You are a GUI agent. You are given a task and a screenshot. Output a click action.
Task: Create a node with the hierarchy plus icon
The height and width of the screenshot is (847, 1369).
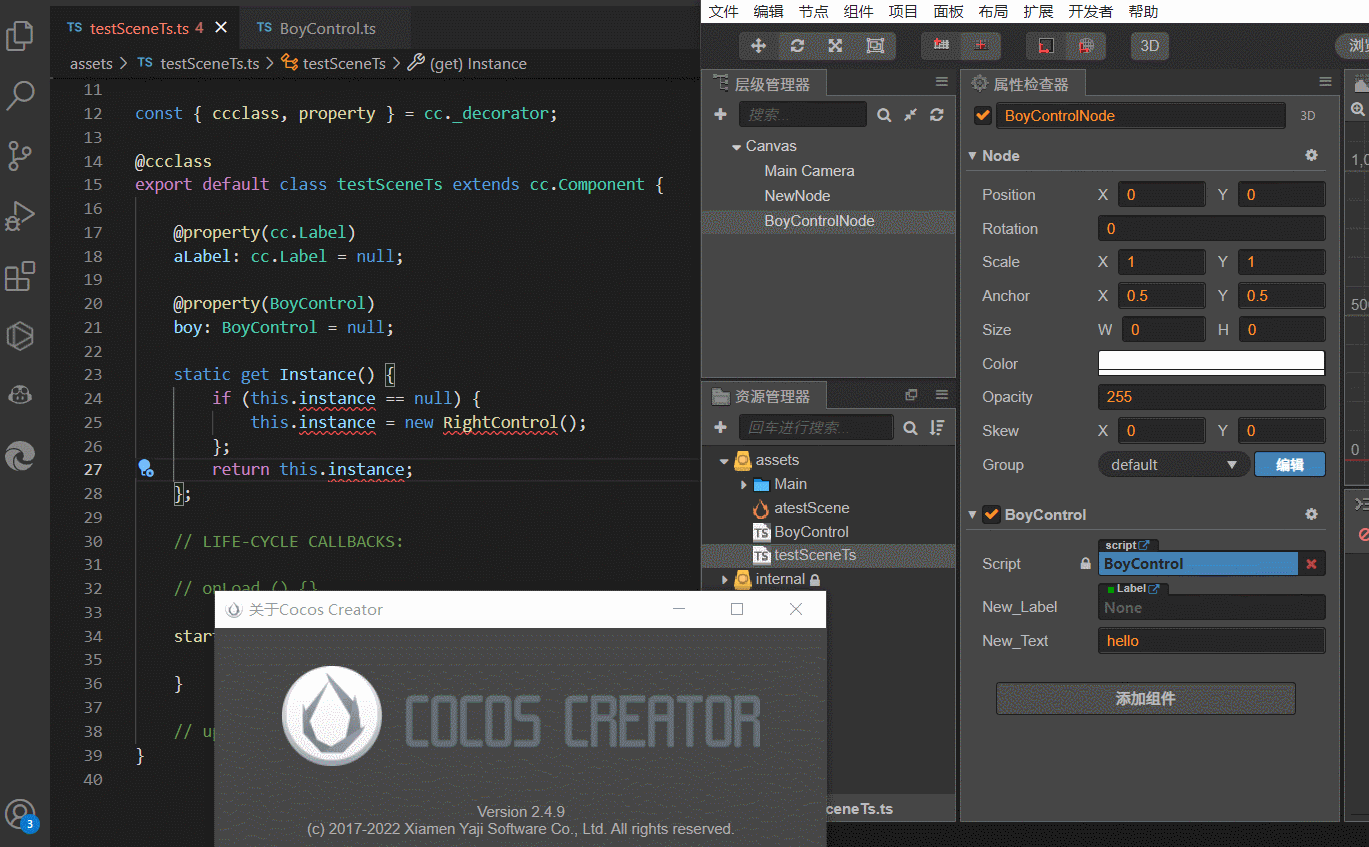(x=720, y=115)
